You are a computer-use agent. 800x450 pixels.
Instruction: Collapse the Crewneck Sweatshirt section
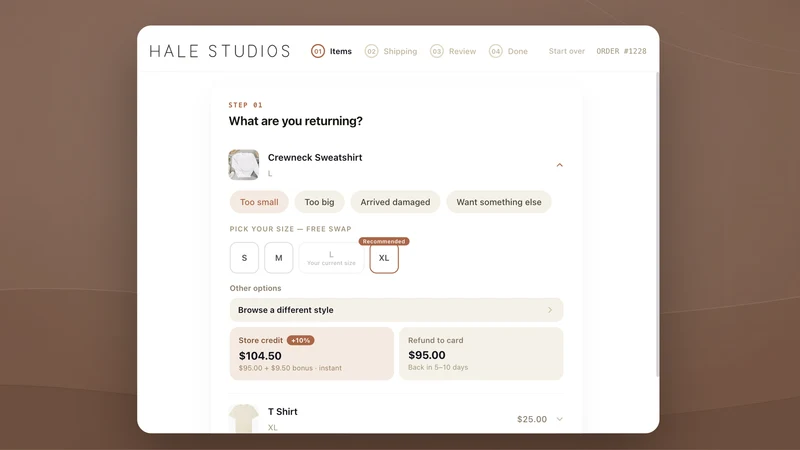point(559,165)
